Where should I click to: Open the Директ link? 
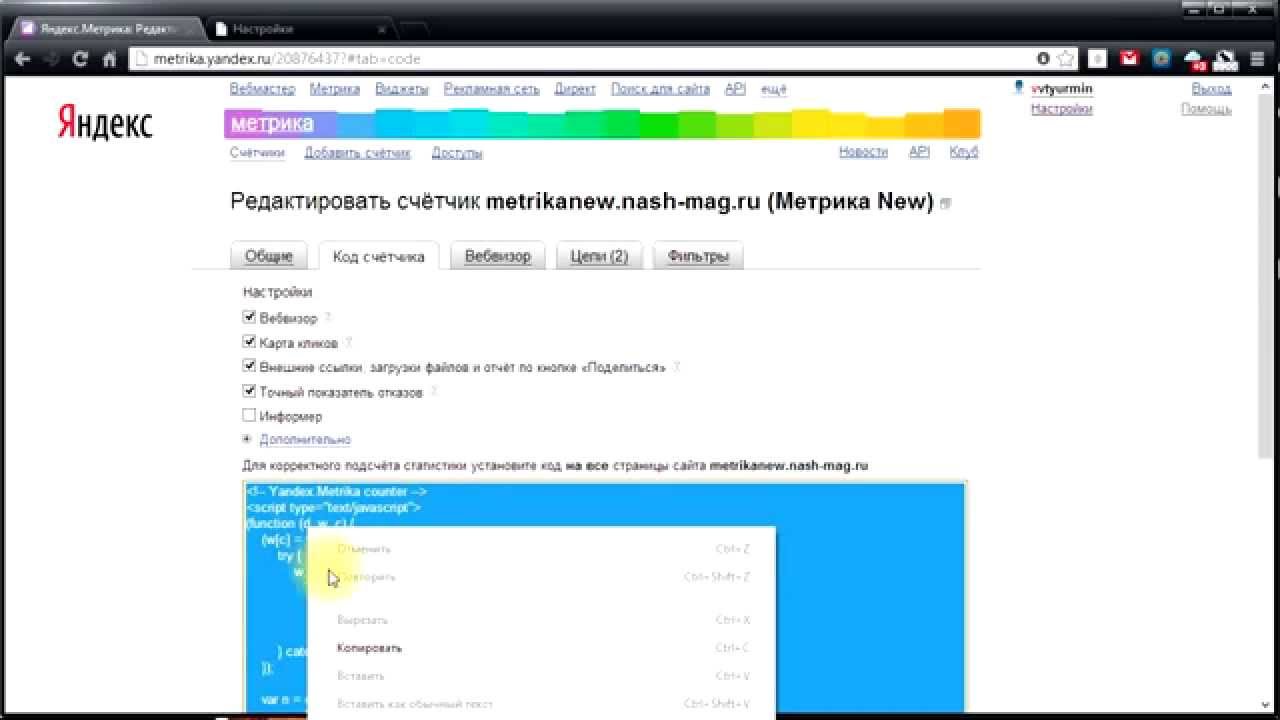(575, 89)
